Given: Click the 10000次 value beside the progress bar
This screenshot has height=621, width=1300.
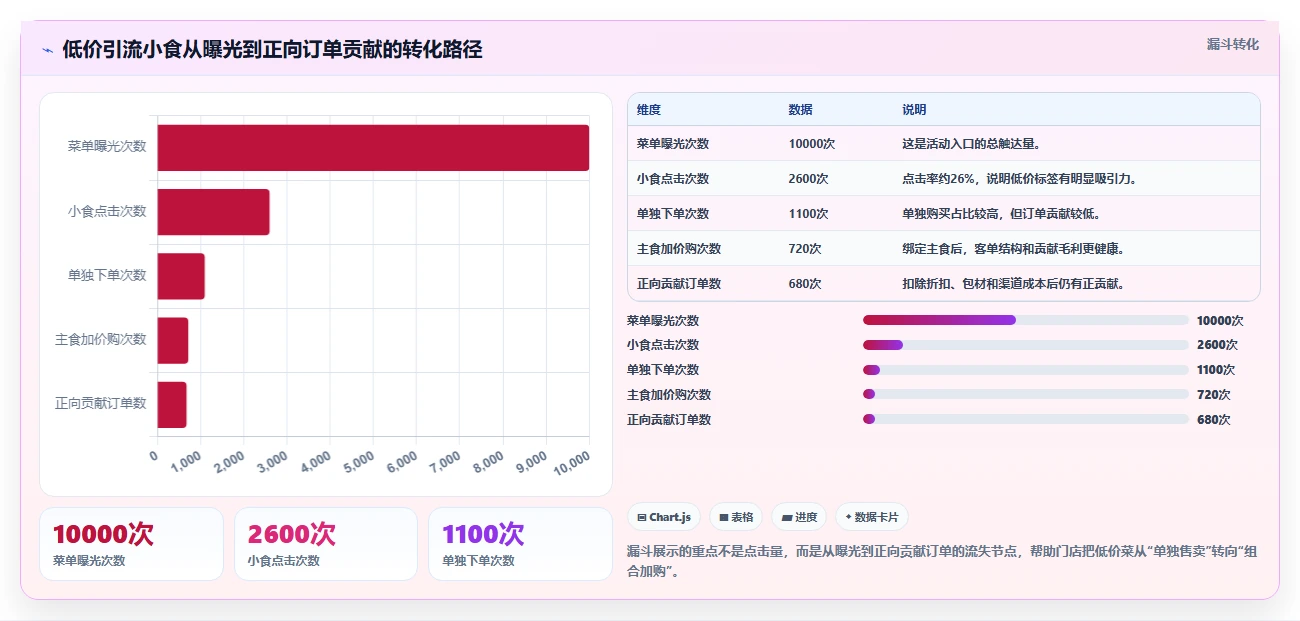Looking at the screenshot, I should pyautogui.click(x=1220, y=321).
